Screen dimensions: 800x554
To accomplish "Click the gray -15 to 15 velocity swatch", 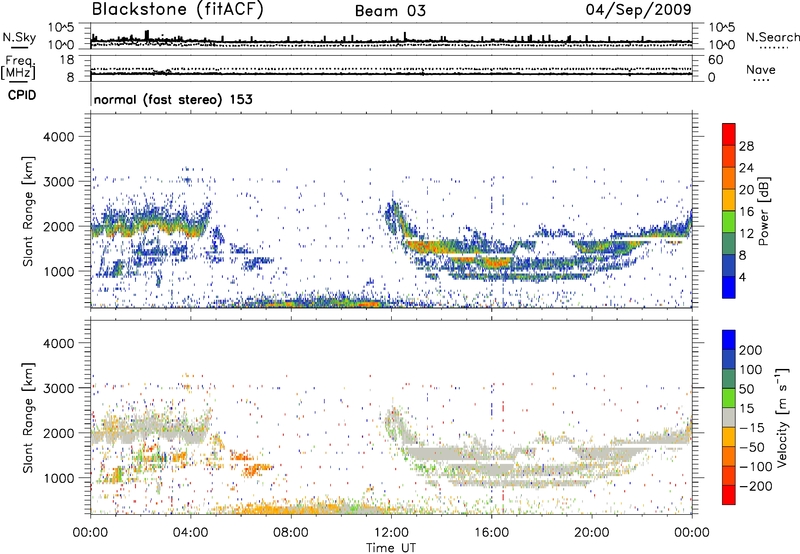I will pos(729,418).
